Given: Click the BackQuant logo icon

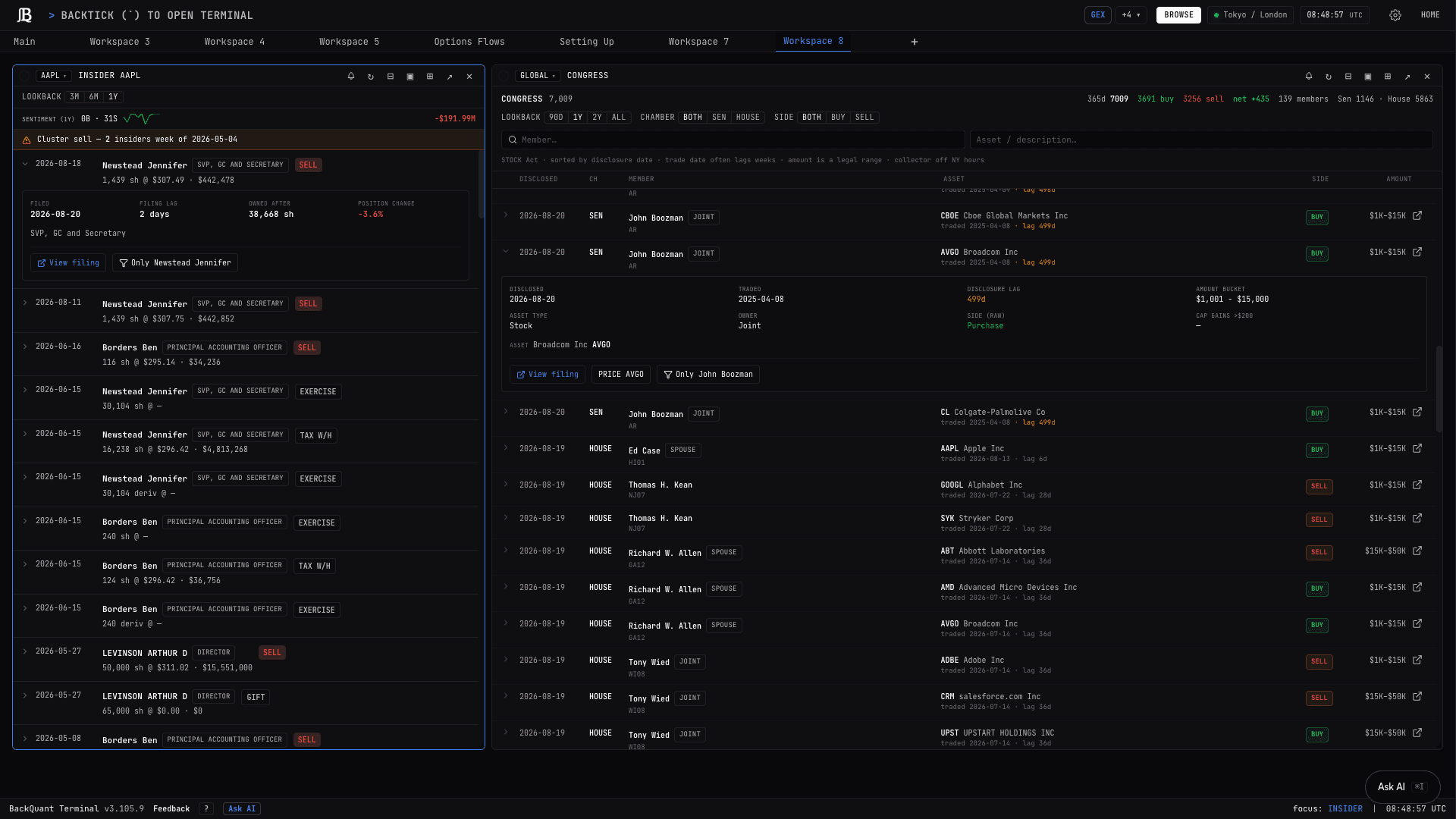Looking at the screenshot, I should tap(24, 15).
